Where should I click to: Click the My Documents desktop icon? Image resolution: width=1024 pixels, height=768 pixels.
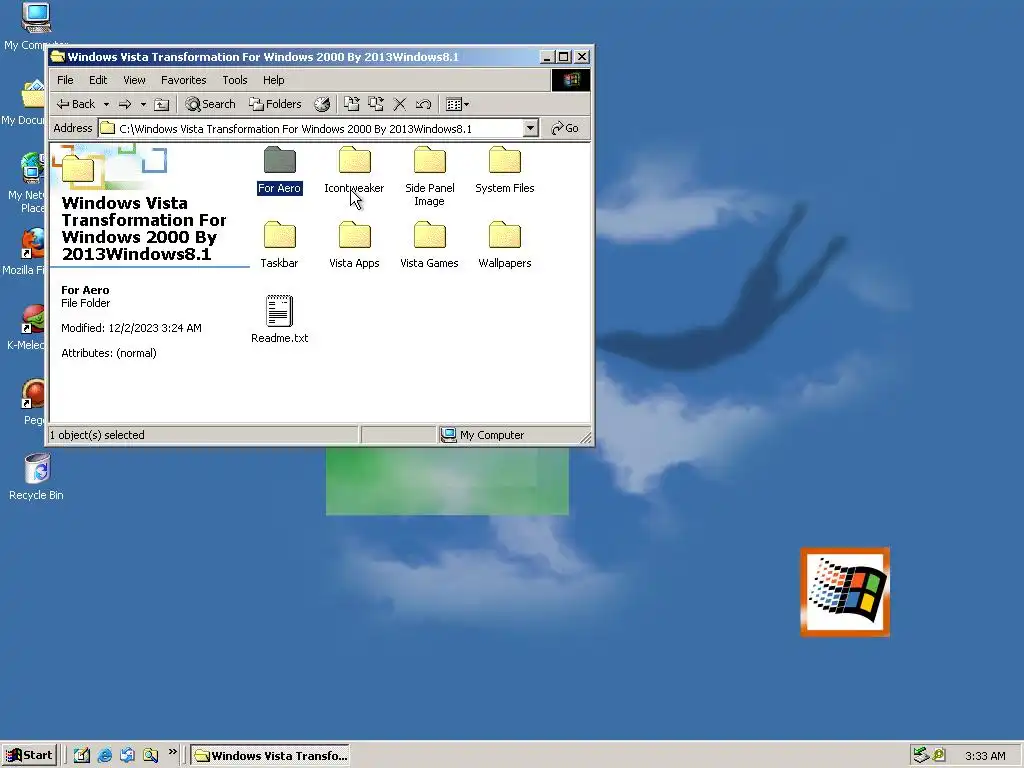24,103
